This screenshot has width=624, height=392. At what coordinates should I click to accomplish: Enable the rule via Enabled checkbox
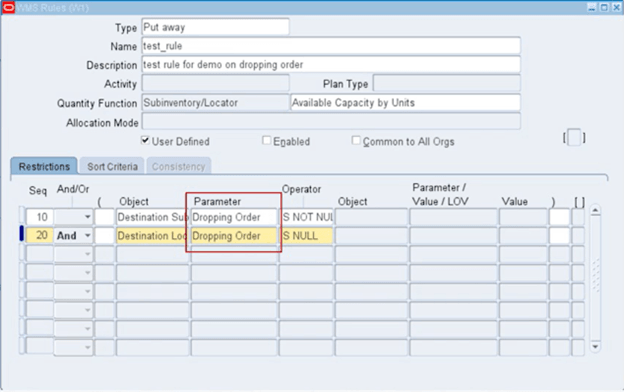click(267, 140)
